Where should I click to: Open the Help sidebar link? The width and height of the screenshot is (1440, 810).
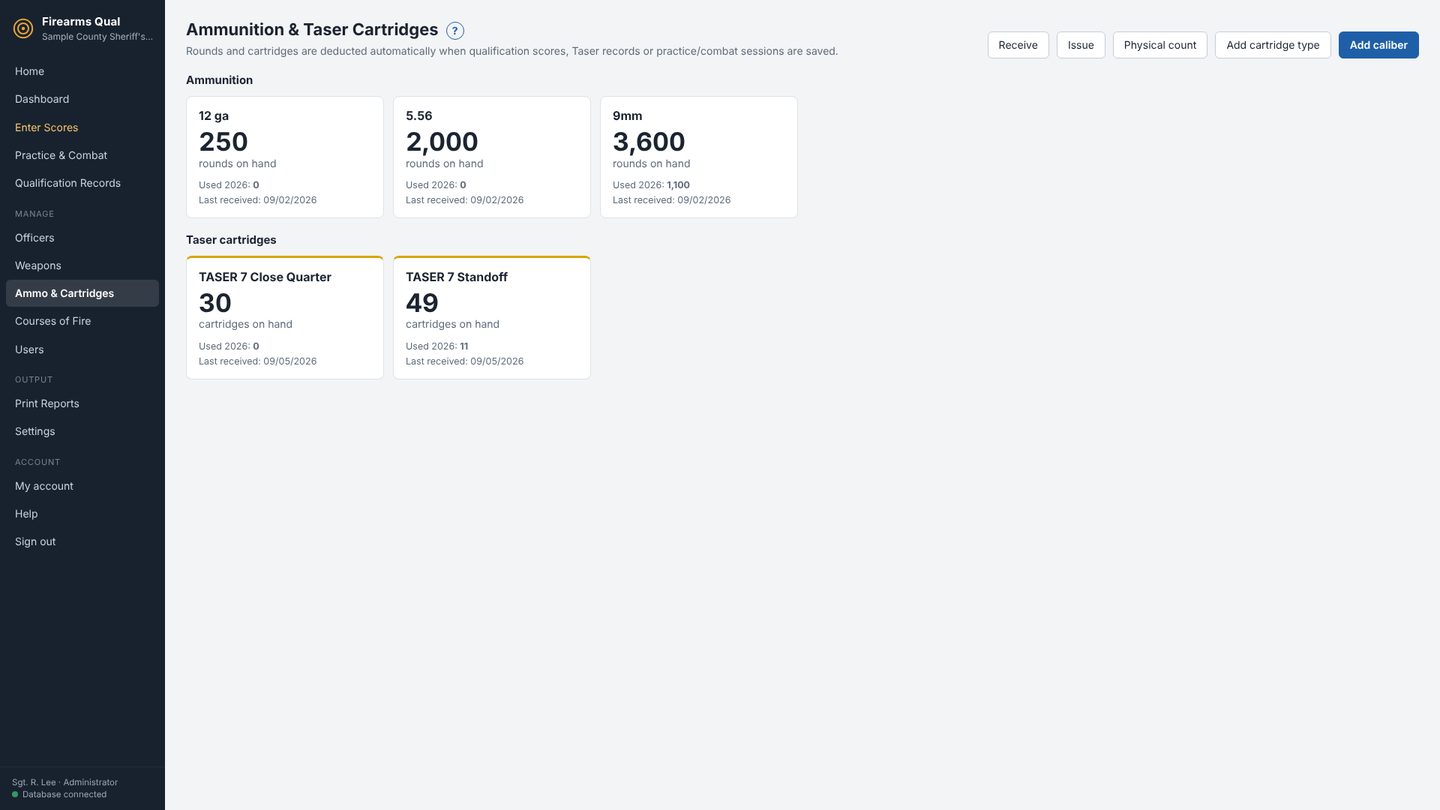(x=82, y=514)
